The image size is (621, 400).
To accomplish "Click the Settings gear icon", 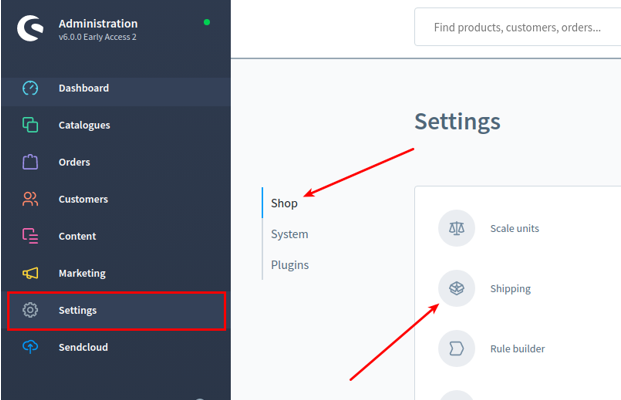I will 30,310.
